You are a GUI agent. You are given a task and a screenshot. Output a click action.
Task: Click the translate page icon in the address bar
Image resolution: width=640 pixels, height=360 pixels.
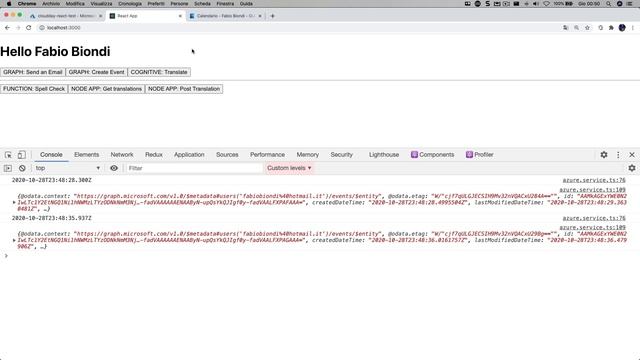pos(565,28)
